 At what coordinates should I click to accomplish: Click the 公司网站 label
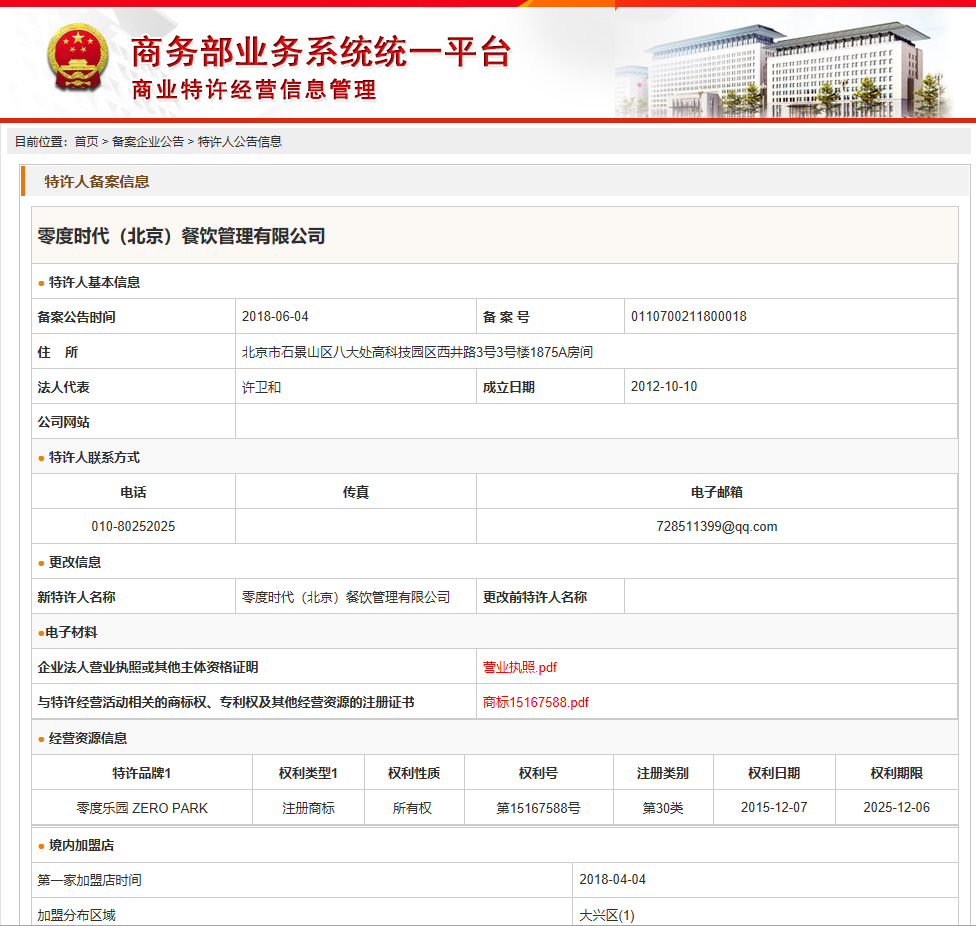pos(63,422)
